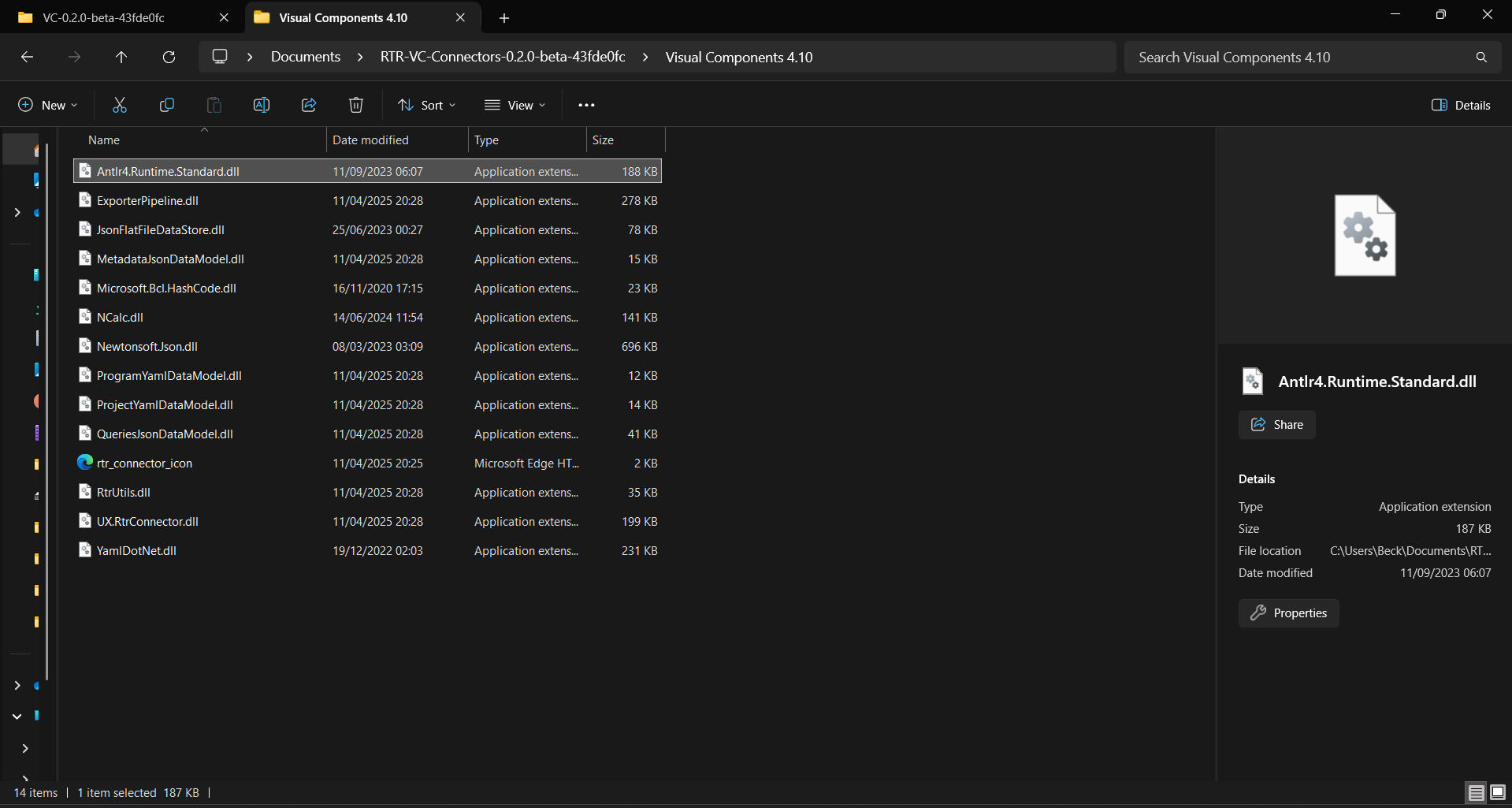This screenshot has width=1512, height=808.
Task: Click Microsoft Edge HT... type cell
Action: click(526, 463)
